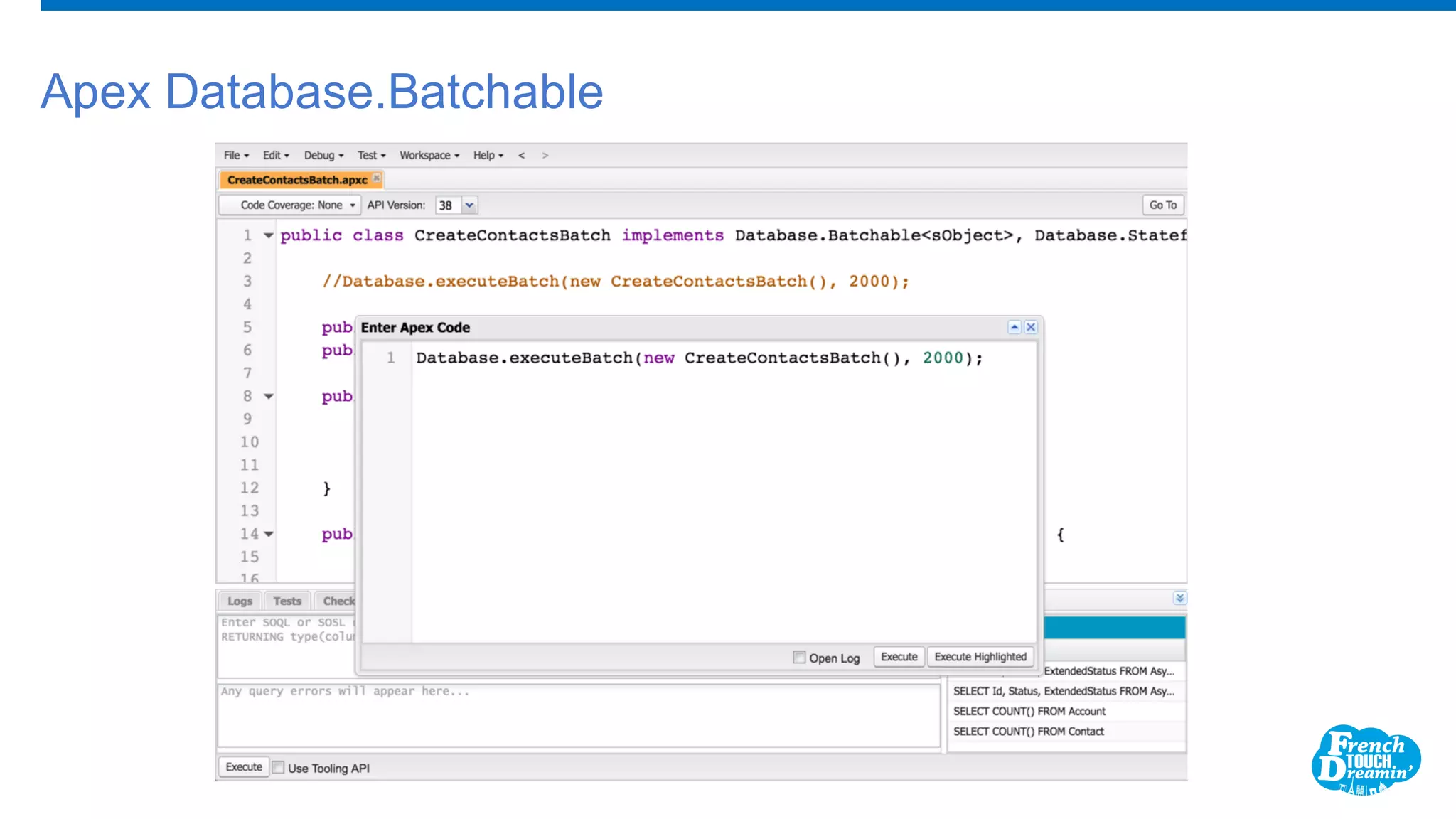Open the API Version dropdown

(469, 205)
